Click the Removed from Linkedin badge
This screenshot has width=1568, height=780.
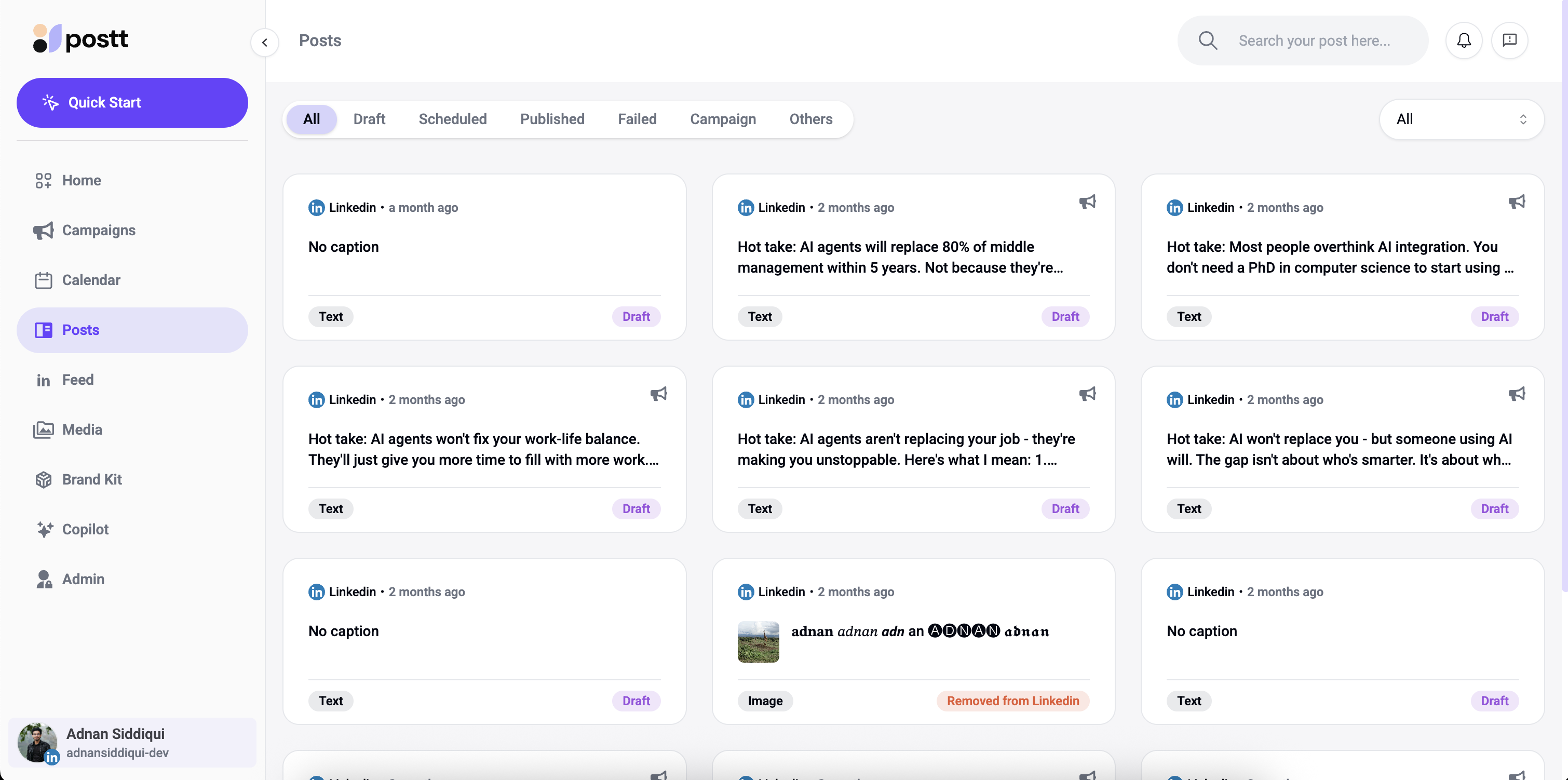pos(1013,701)
